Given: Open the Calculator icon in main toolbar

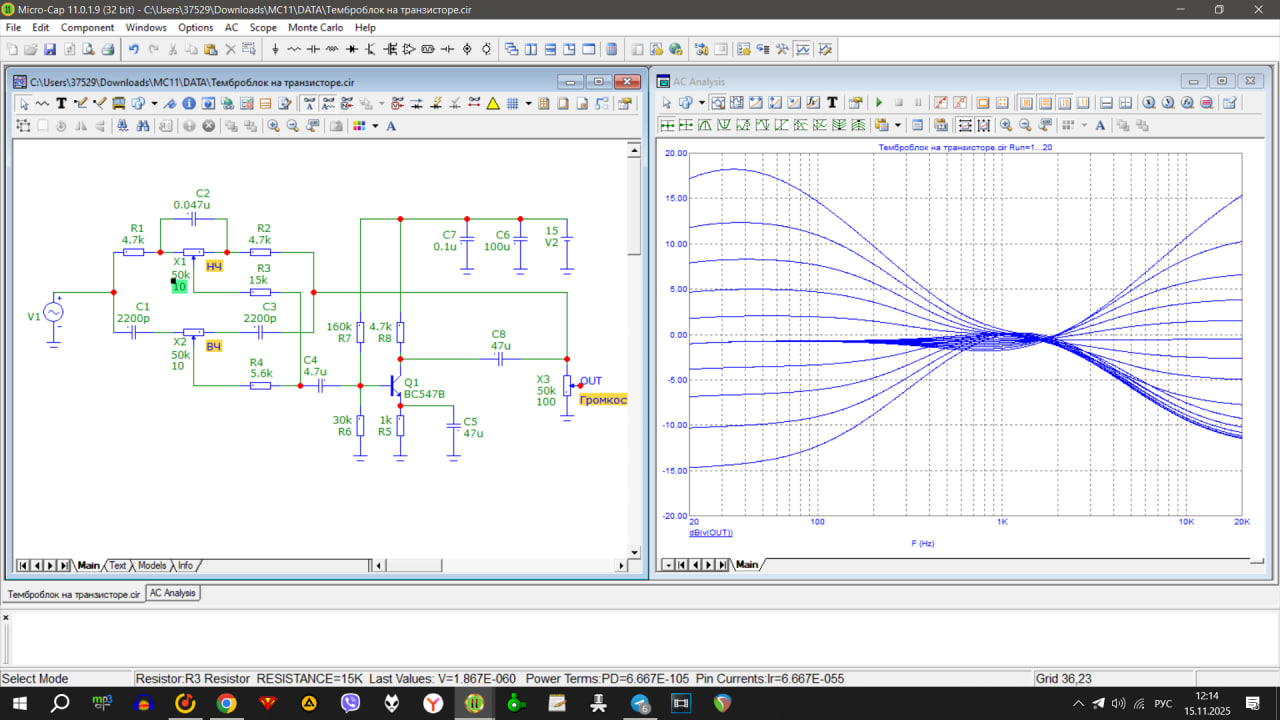Looking at the screenshot, I should 612,49.
